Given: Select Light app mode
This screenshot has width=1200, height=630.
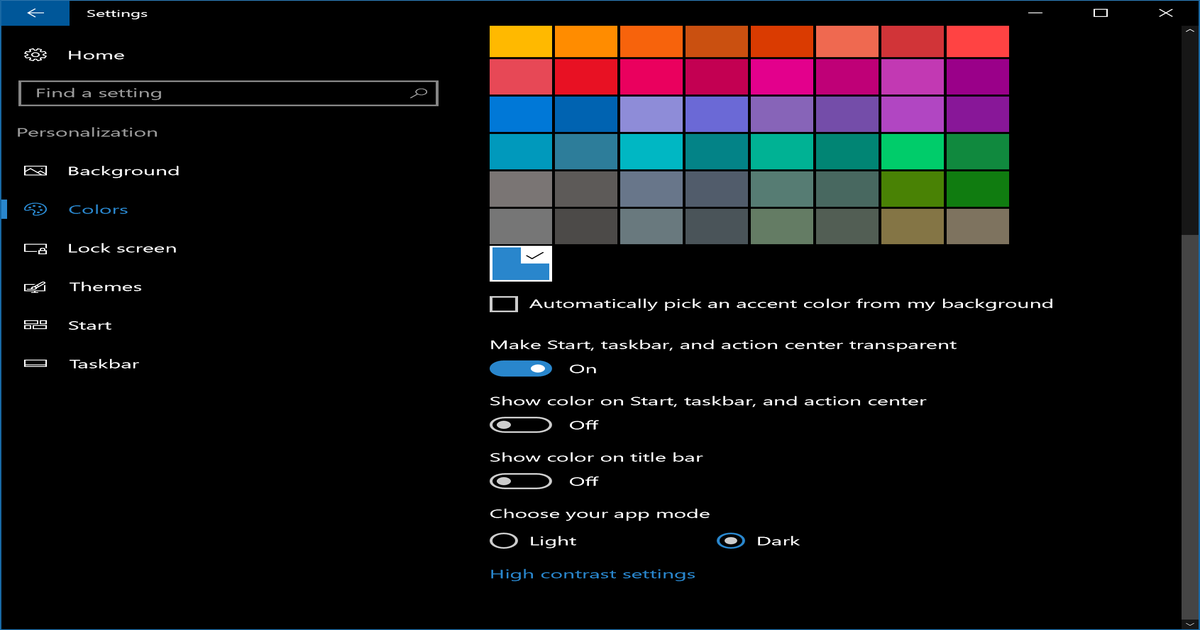Looking at the screenshot, I should pyautogui.click(x=506, y=540).
